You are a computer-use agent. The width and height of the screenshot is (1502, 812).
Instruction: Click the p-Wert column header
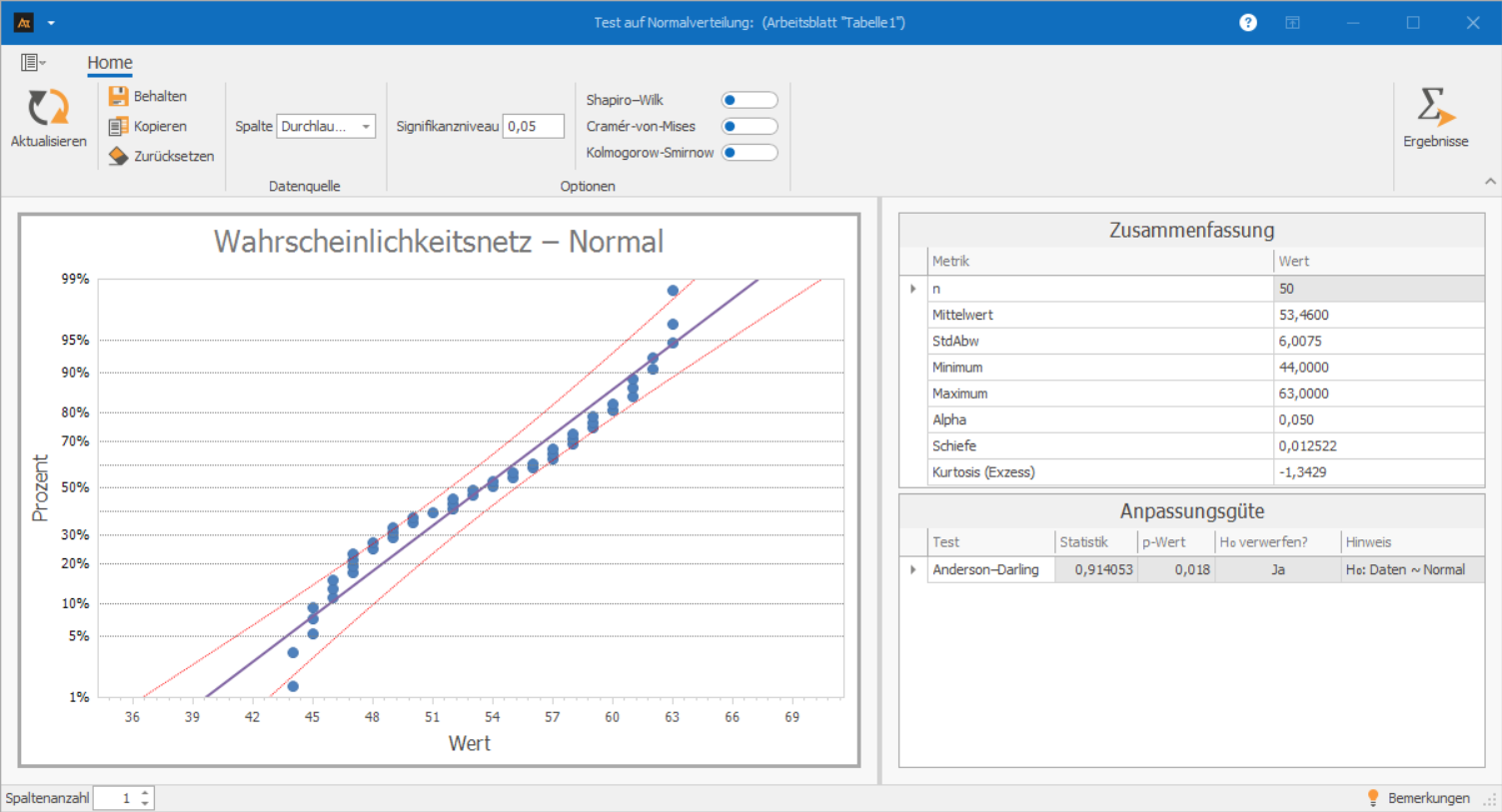[1164, 542]
